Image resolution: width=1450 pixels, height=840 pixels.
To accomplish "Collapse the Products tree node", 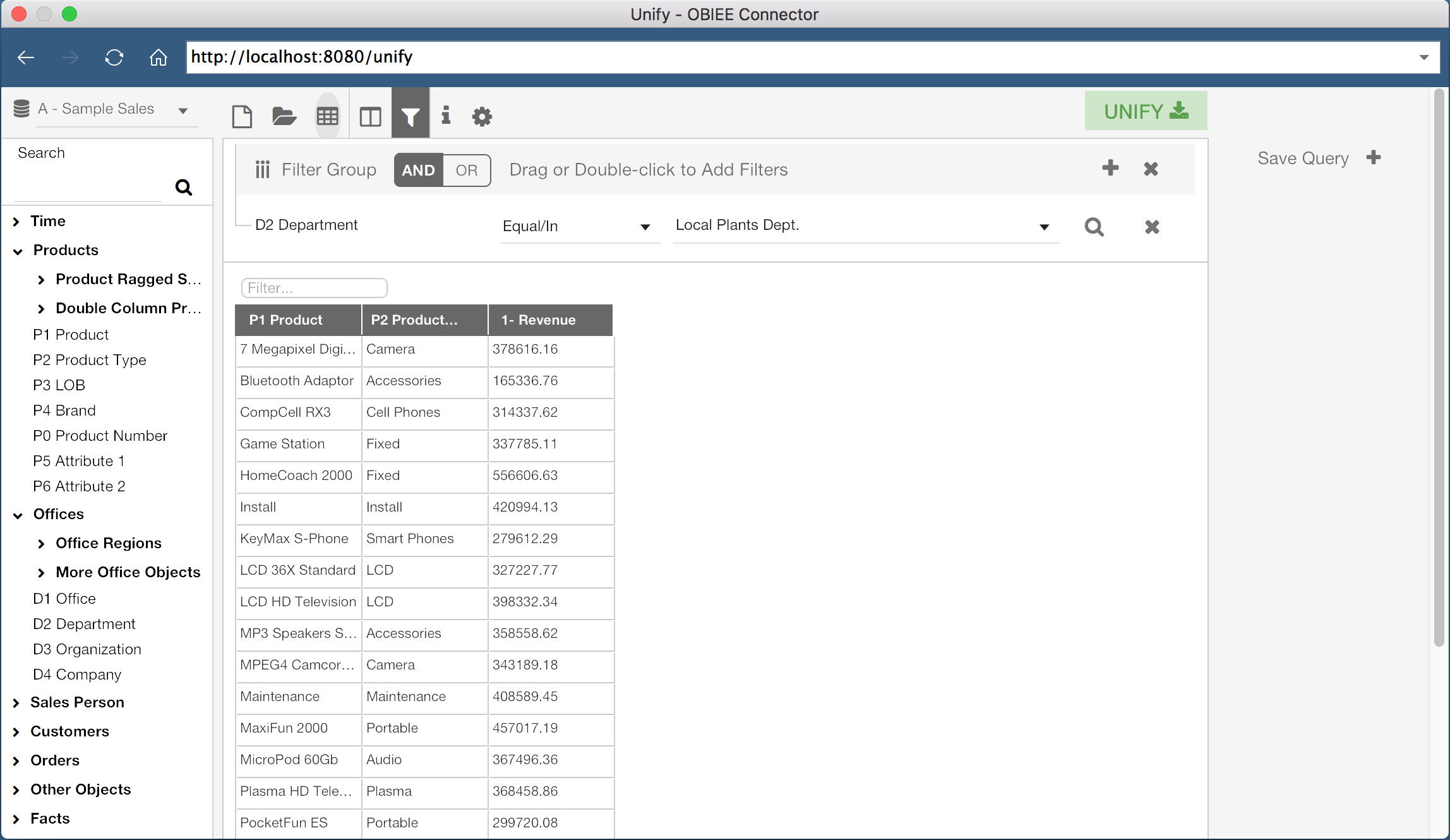I will pyautogui.click(x=18, y=251).
